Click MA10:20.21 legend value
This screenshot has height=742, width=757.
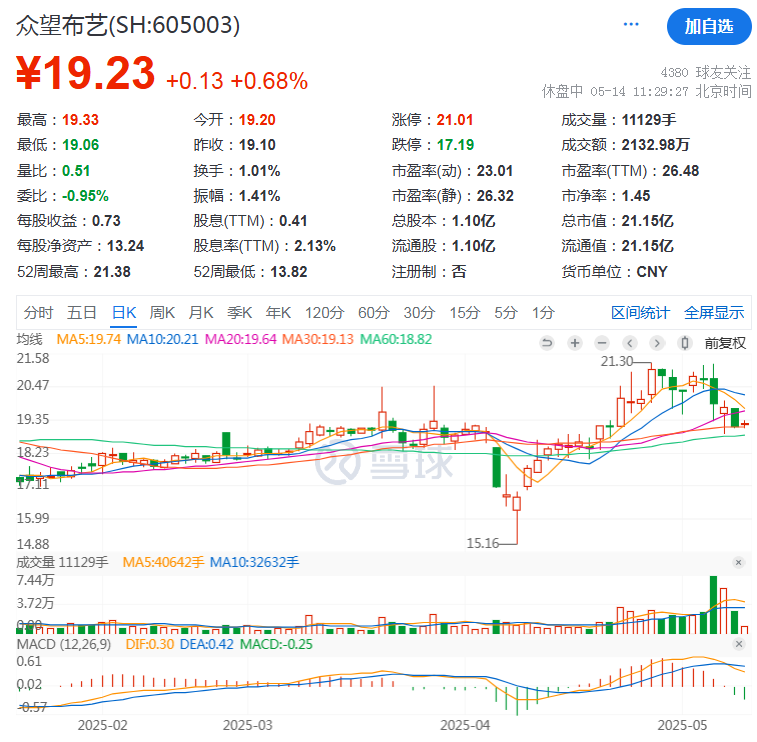coord(162,339)
